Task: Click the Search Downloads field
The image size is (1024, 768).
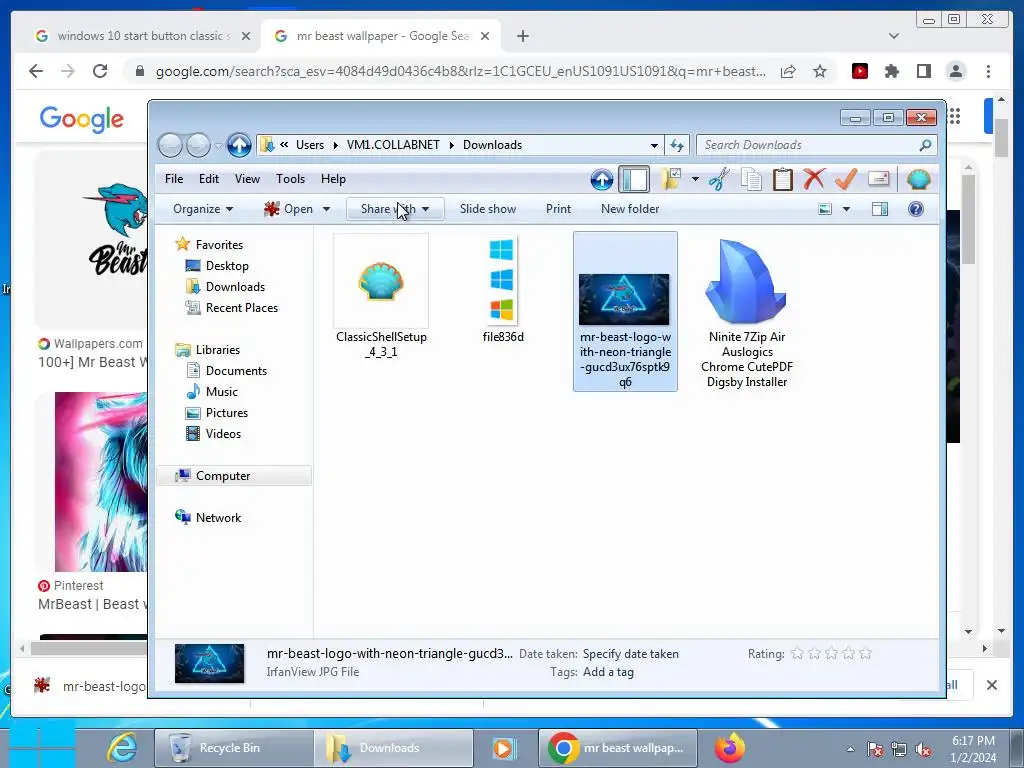Action: [x=816, y=145]
